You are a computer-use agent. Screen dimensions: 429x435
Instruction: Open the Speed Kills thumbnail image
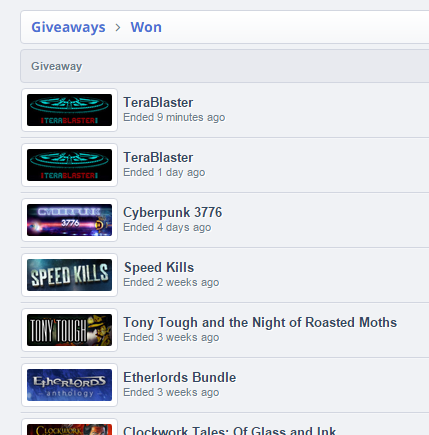pyautogui.click(x=69, y=275)
